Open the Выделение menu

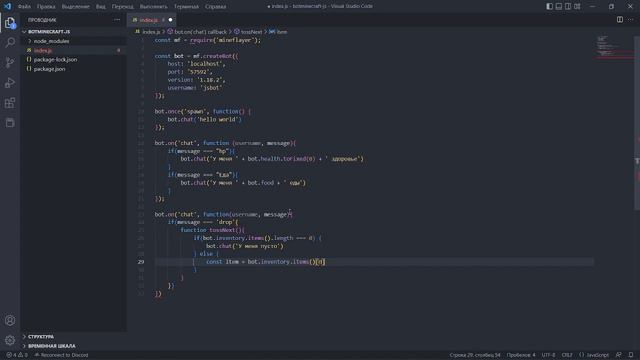[76, 7]
